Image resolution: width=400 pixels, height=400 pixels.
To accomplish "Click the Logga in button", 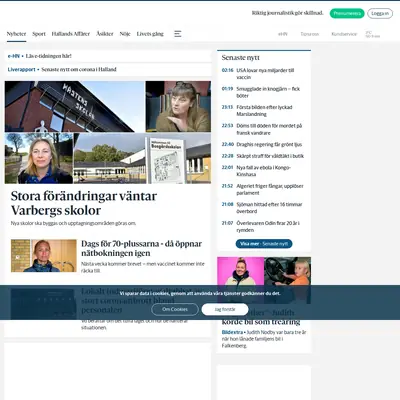I will pyautogui.click(x=380, y=13).
